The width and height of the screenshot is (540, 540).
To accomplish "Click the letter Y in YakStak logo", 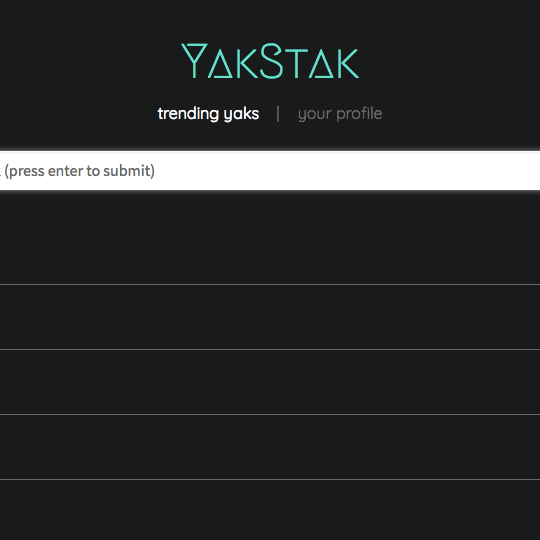I will (194, 61).
